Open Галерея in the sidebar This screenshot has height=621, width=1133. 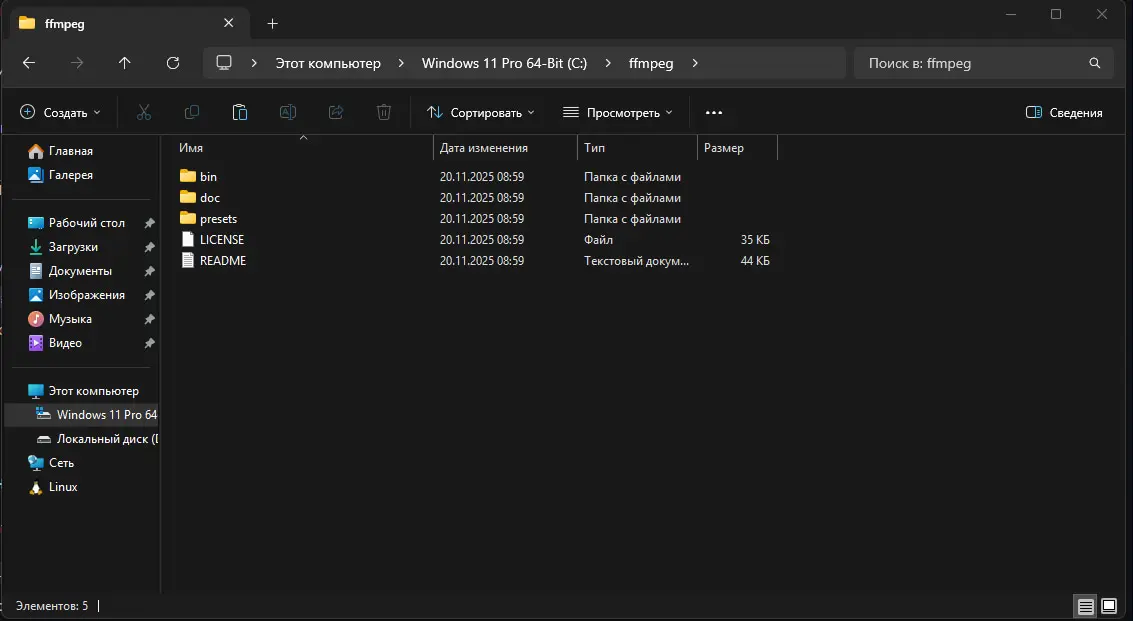(71, 175)
